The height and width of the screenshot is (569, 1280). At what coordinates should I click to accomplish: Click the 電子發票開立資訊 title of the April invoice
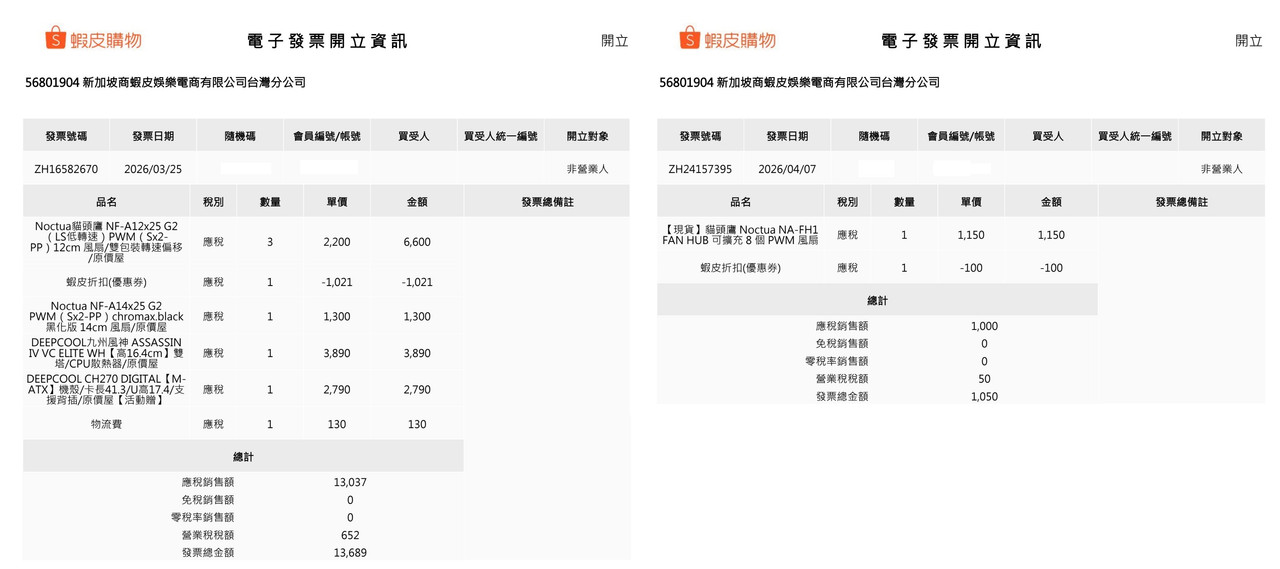(961, 41)
